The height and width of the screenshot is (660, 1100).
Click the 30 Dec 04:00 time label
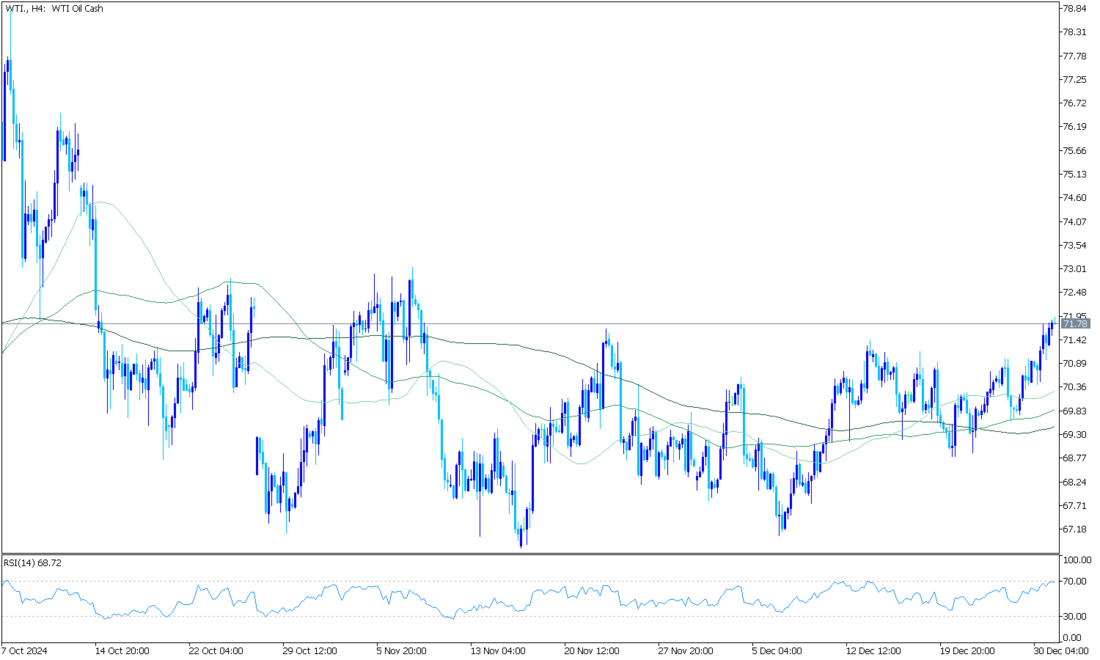(1060, 651)
